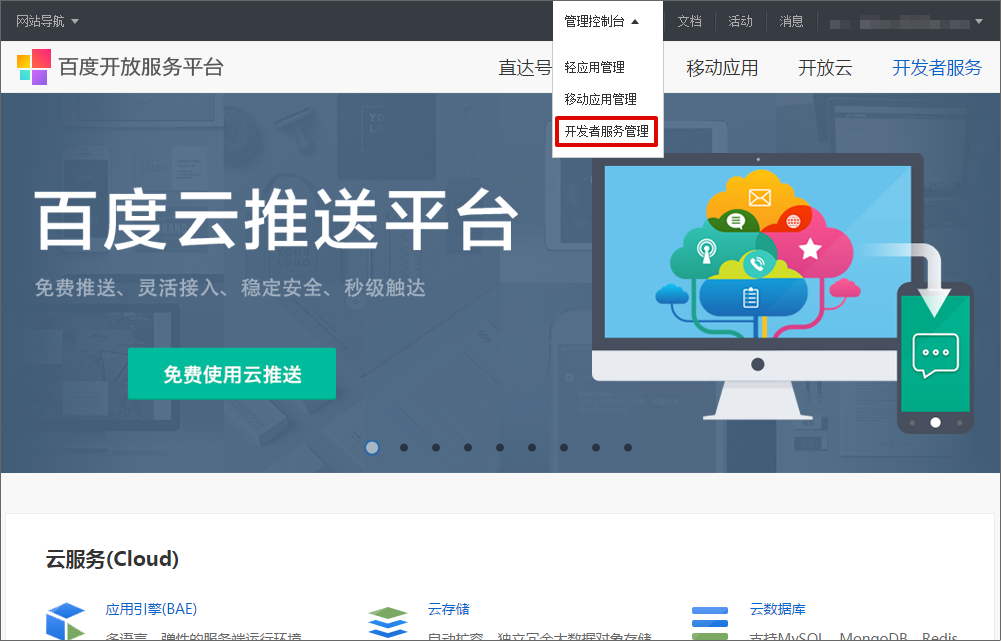View 消息 notifications in top bar
The width and height of the screenshot is (1001, 641).
pyautogui.click(x=792, y=21)
